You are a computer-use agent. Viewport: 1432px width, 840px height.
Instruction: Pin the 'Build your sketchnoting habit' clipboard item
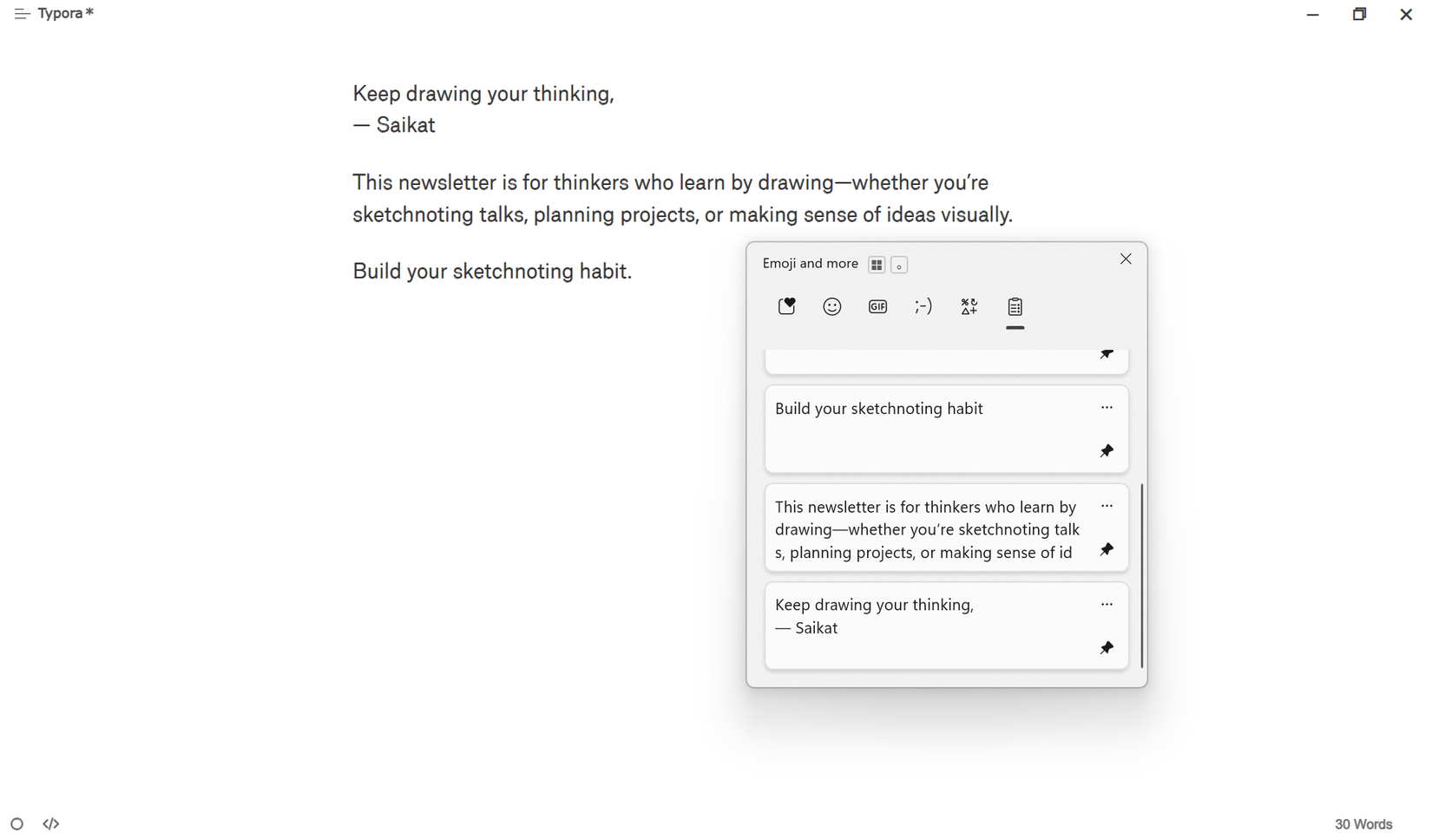coord(1107,450)
